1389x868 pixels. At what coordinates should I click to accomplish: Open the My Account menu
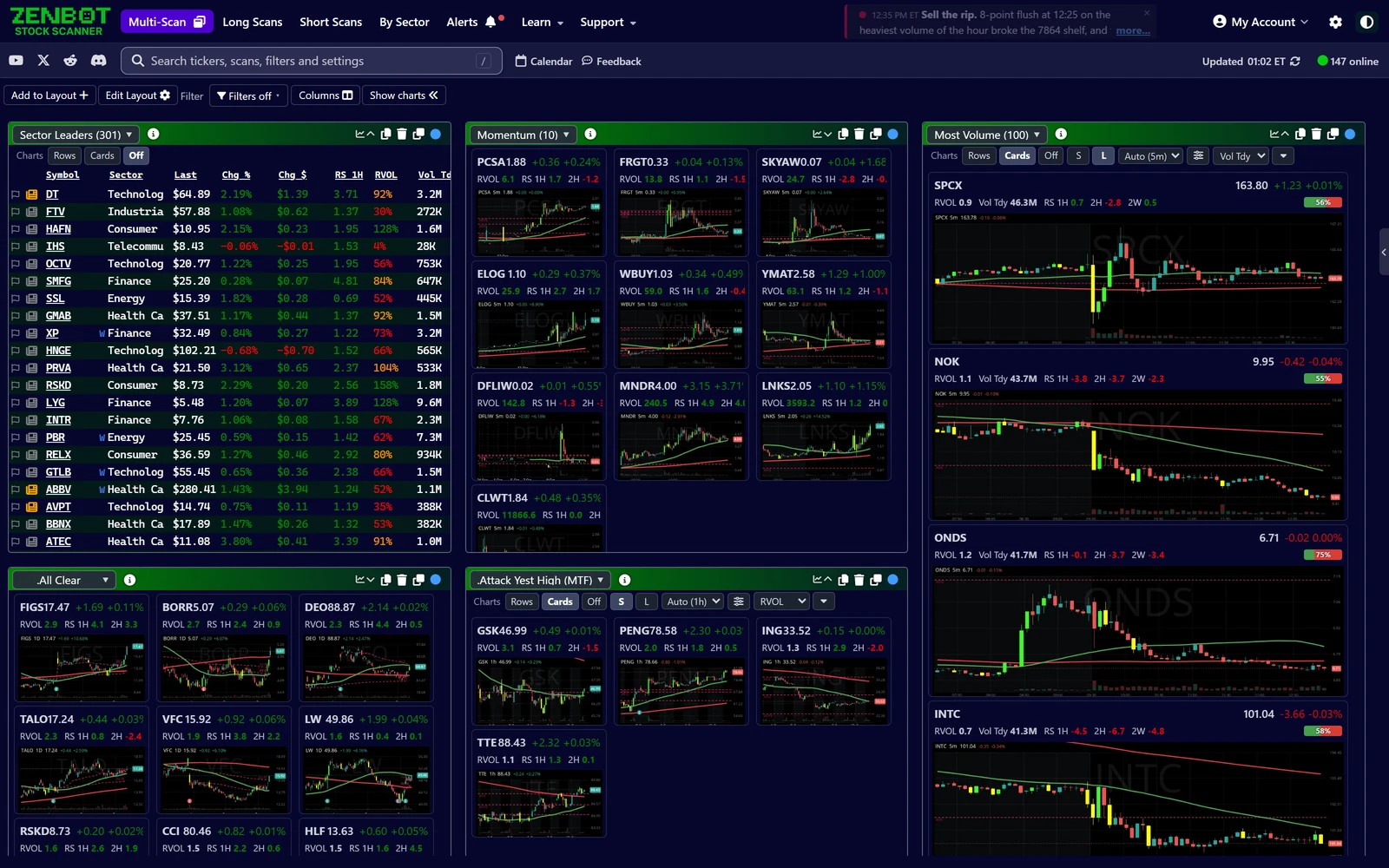[x=1261, y=22]
